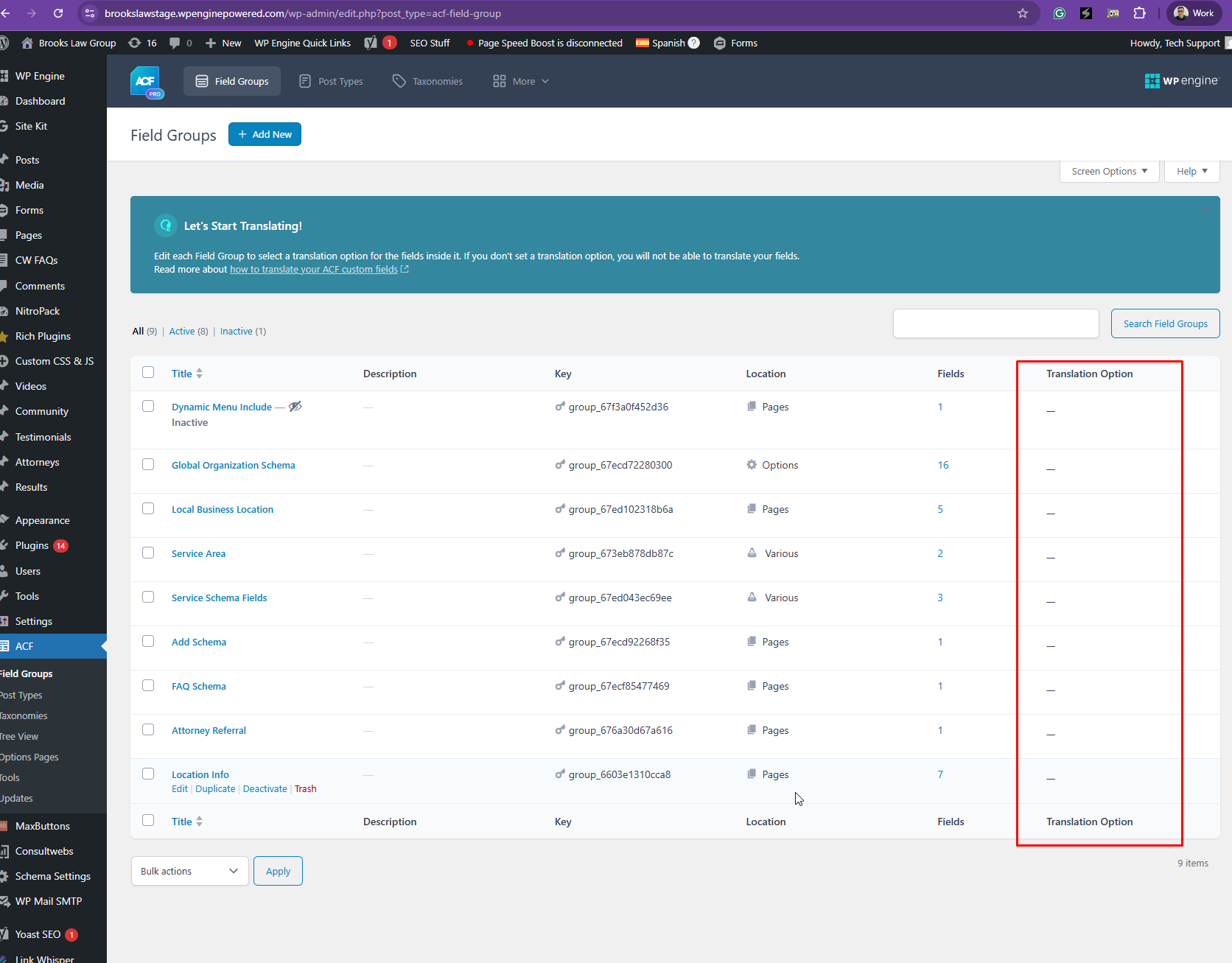Open the New content menu in admin bar
The height and width of the screenshot is (963, 1232).
click(223, 43)
